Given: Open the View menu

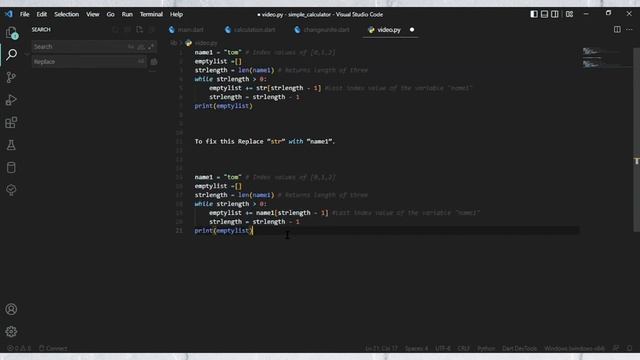Looking at the screenshot, I should [93, 14].
